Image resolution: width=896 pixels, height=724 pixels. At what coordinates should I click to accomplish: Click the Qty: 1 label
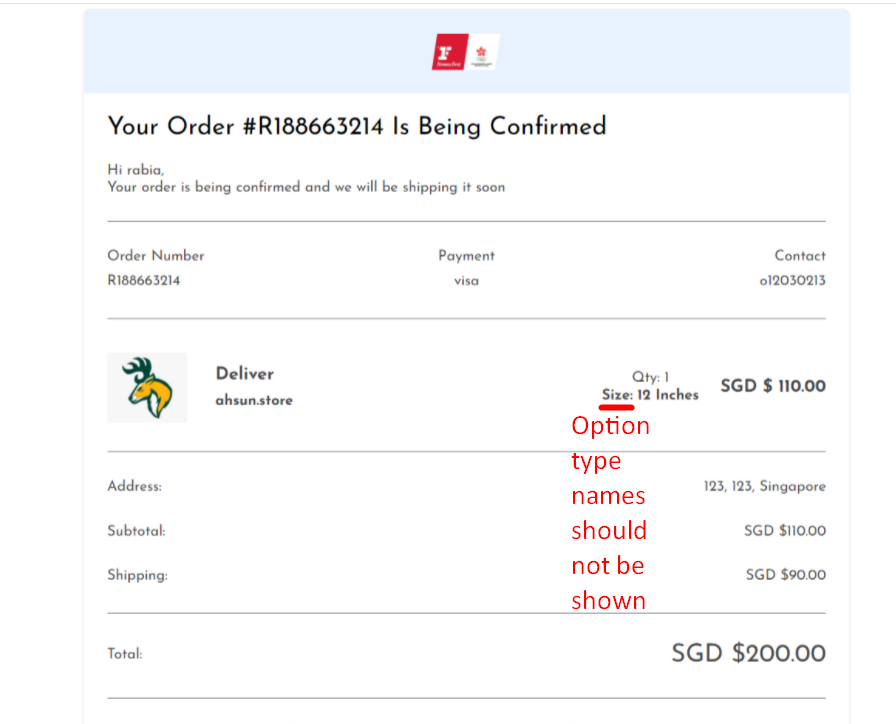point(650,377)
